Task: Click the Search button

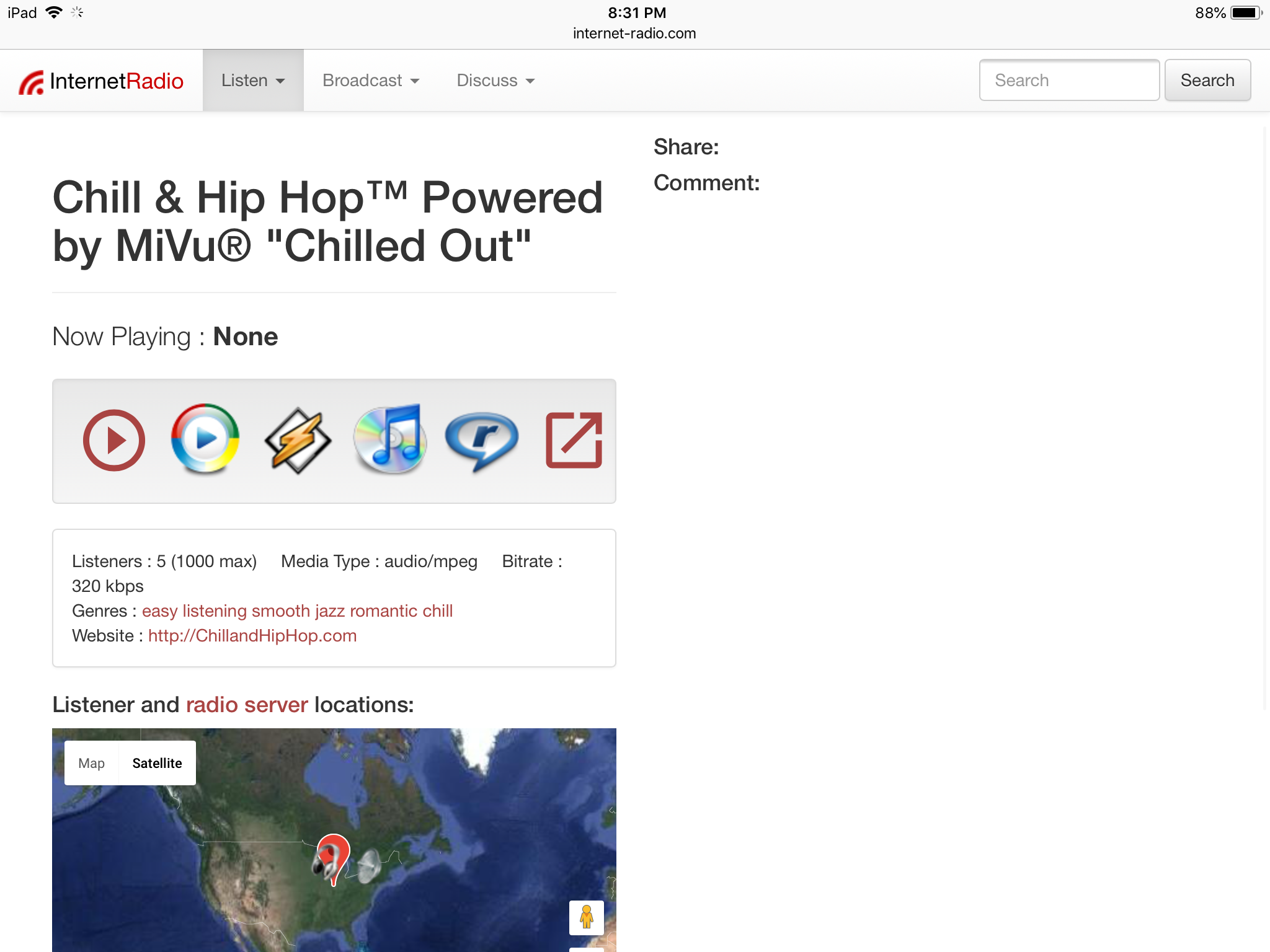Action: (1207, 81)
